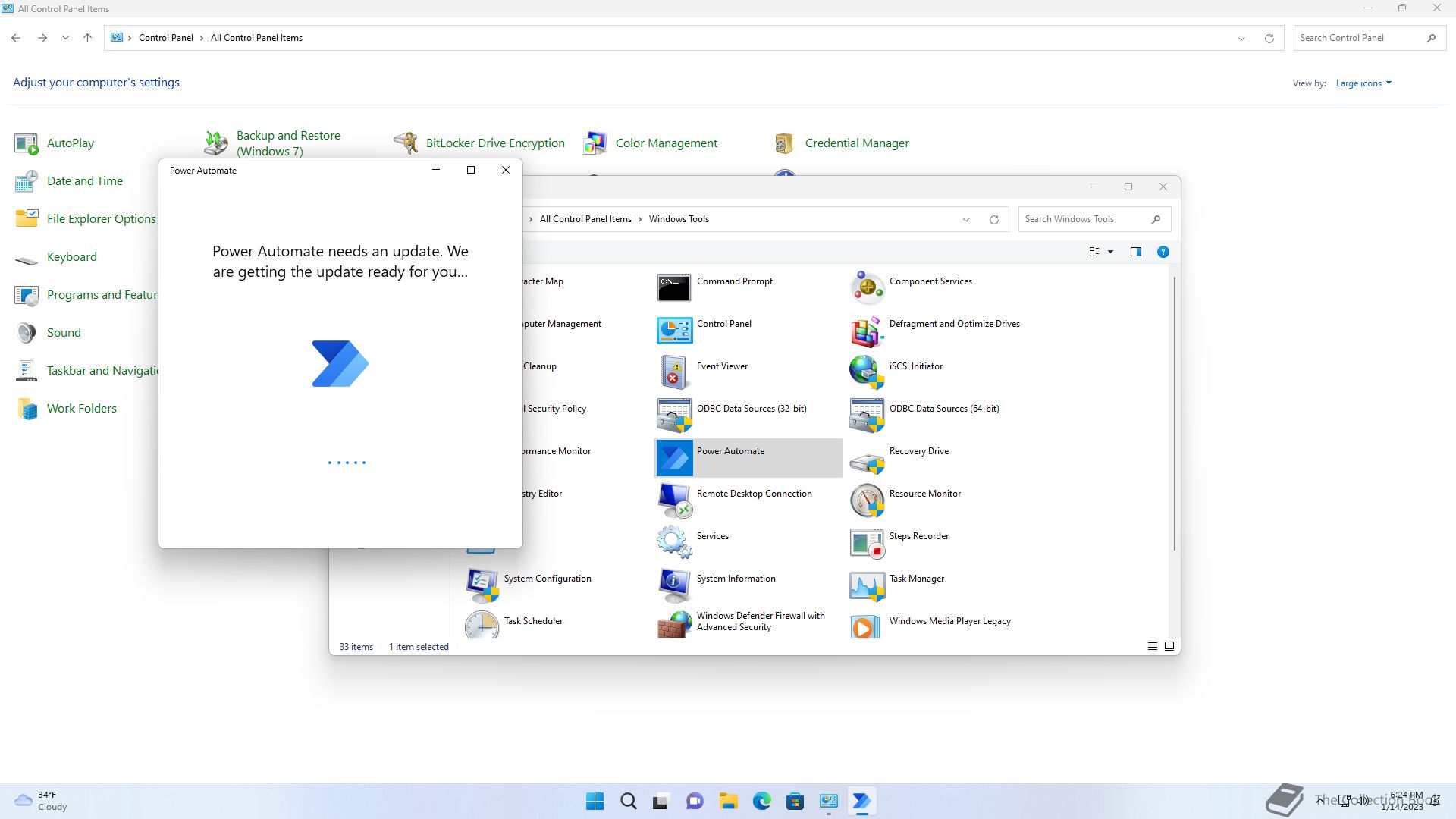Select Power Automate in Windows Tools
Screen dimensions: 1456x819
pos(748,457)
